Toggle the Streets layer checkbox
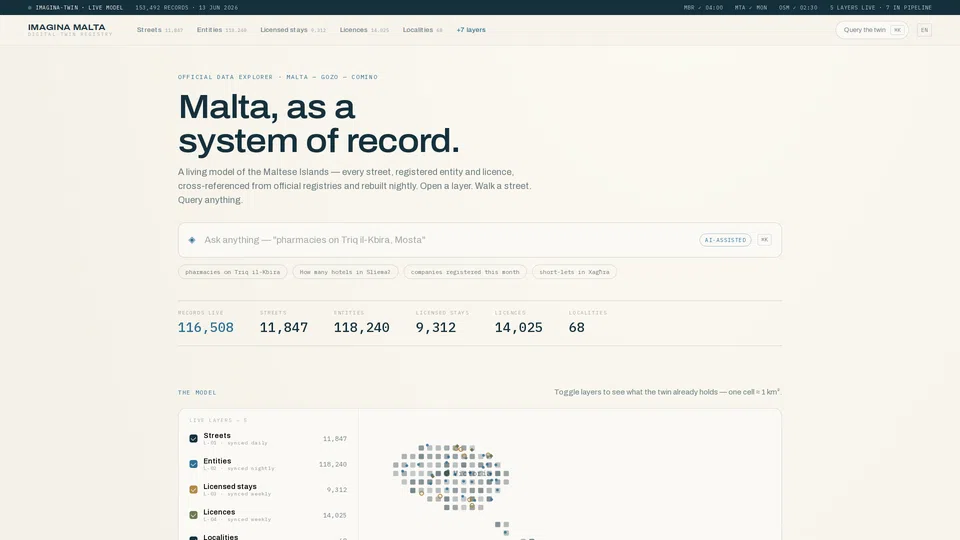Screen dimensions: 960x540 [193, 438]
